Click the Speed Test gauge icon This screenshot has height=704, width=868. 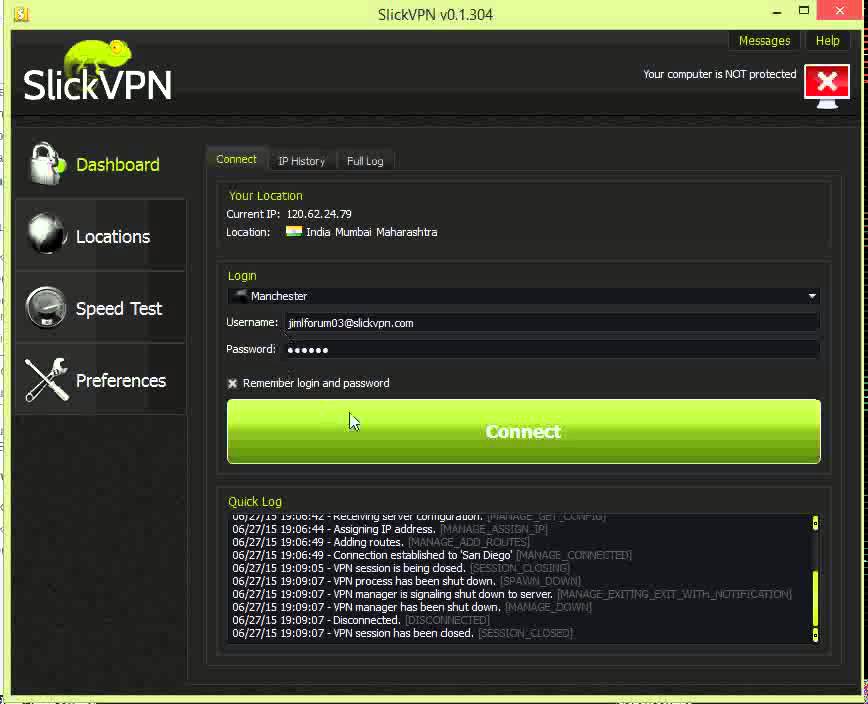[45, 307]
